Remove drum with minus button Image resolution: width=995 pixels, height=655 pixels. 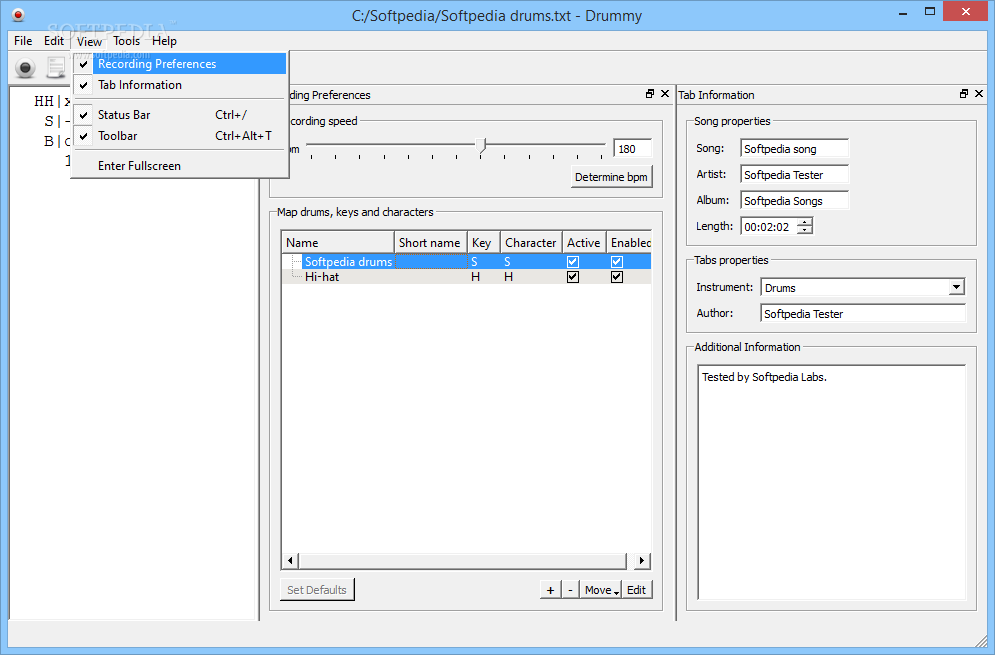(x=570, y=590)
